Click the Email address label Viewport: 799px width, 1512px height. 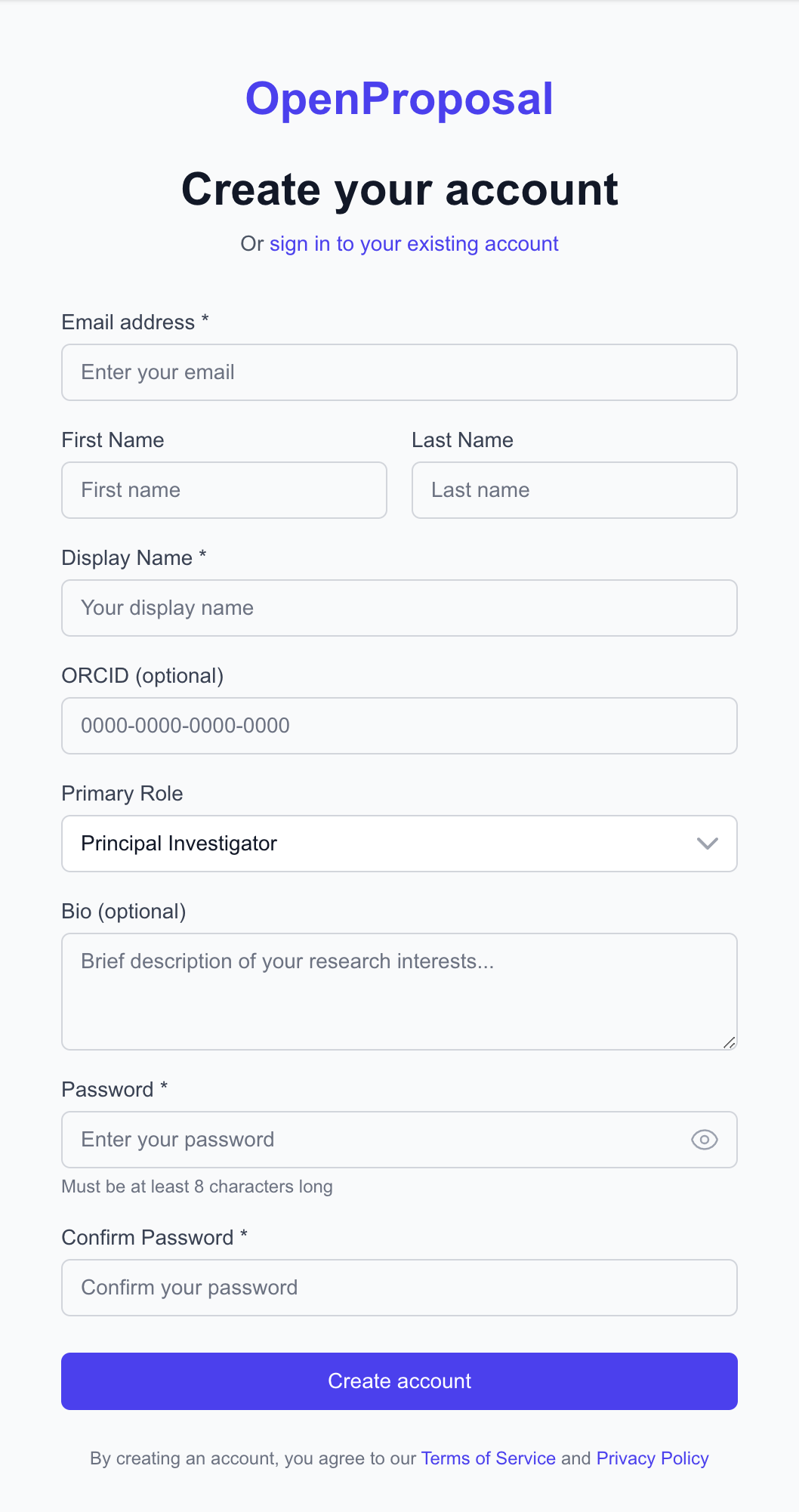click(x=128, y=322)
